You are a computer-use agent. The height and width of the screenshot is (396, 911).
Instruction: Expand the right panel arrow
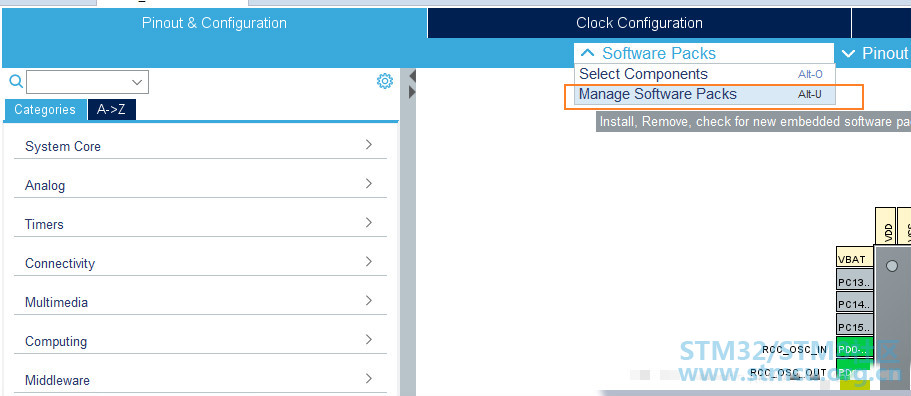(413, 92)
